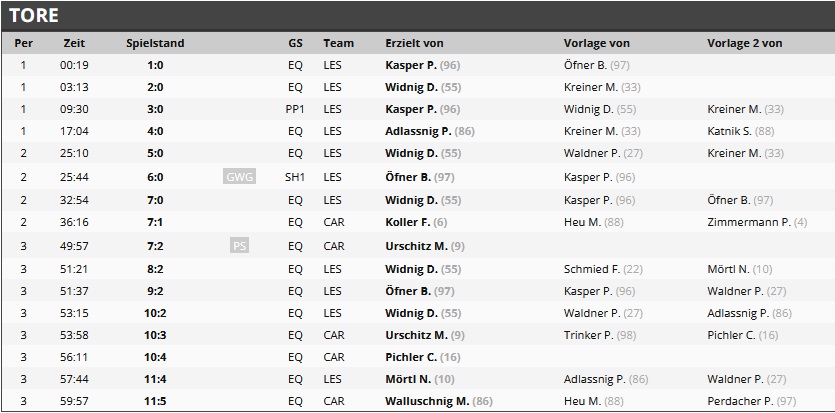The image size is (835, 413).
Task: Click Katnik S. second assist in 4:0 row
Action: (730, 131)
